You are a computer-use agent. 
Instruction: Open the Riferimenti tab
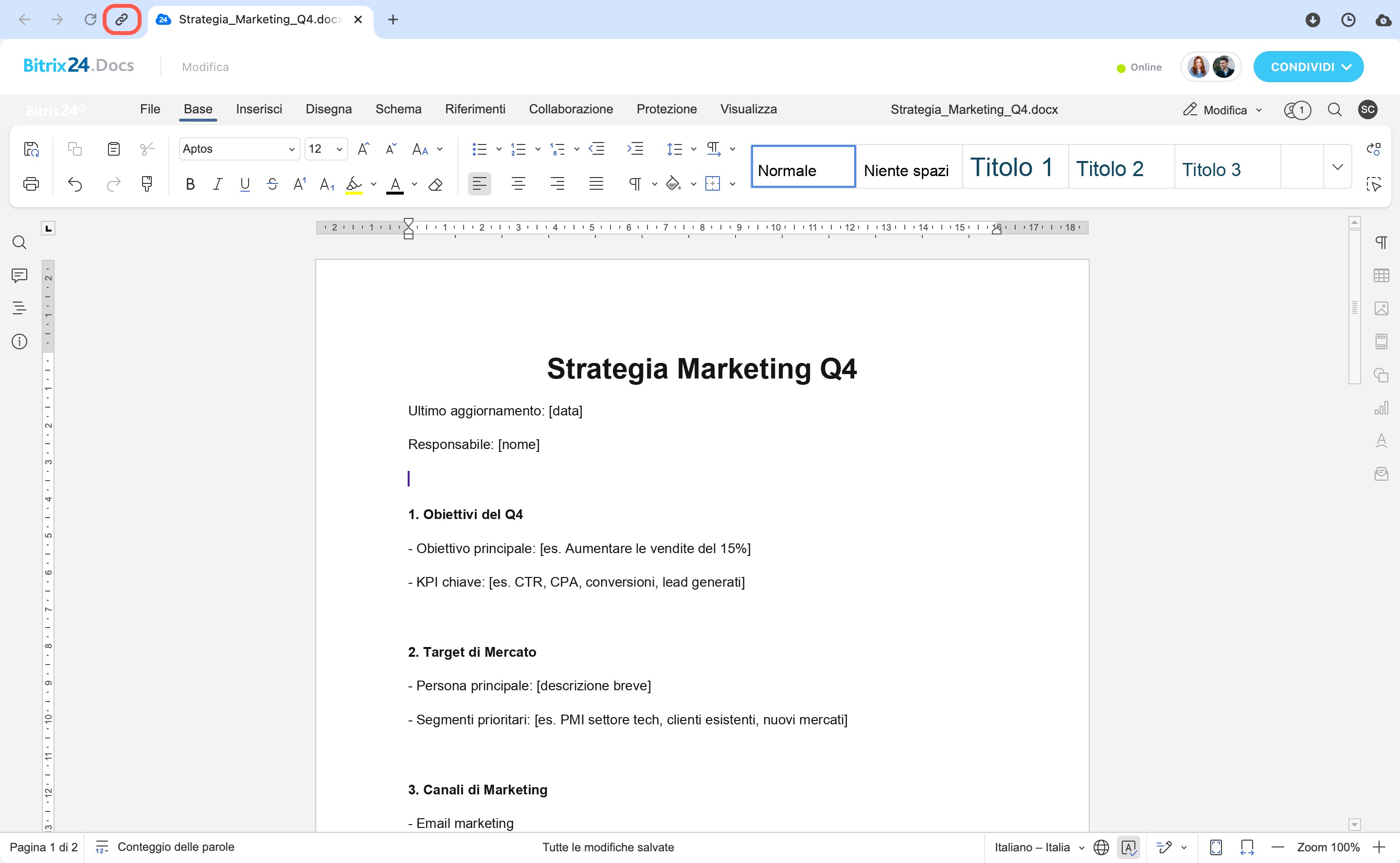click(x=475, y=109)
